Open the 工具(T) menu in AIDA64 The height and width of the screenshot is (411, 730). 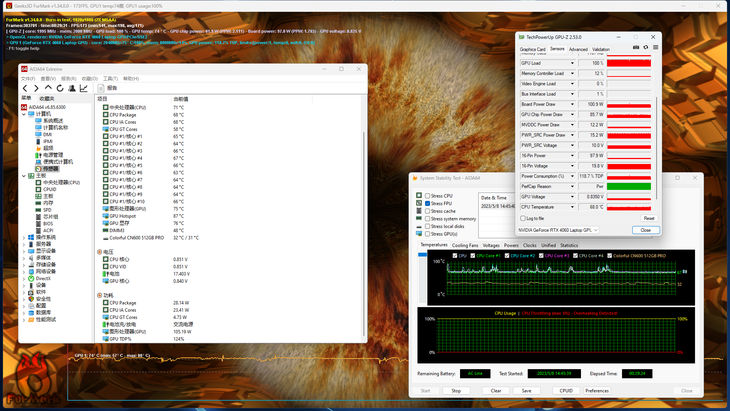(110, 79)
